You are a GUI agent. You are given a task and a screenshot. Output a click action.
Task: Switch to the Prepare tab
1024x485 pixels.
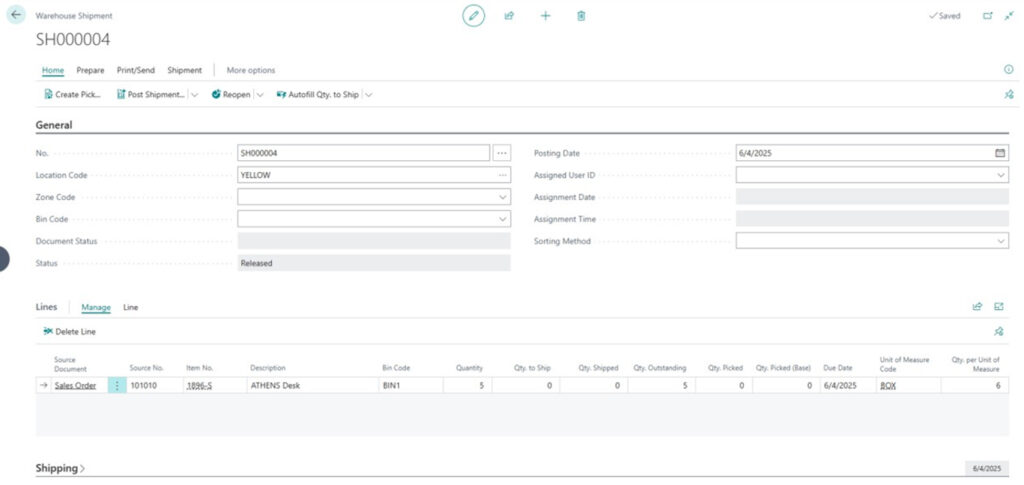pos(90,70)
